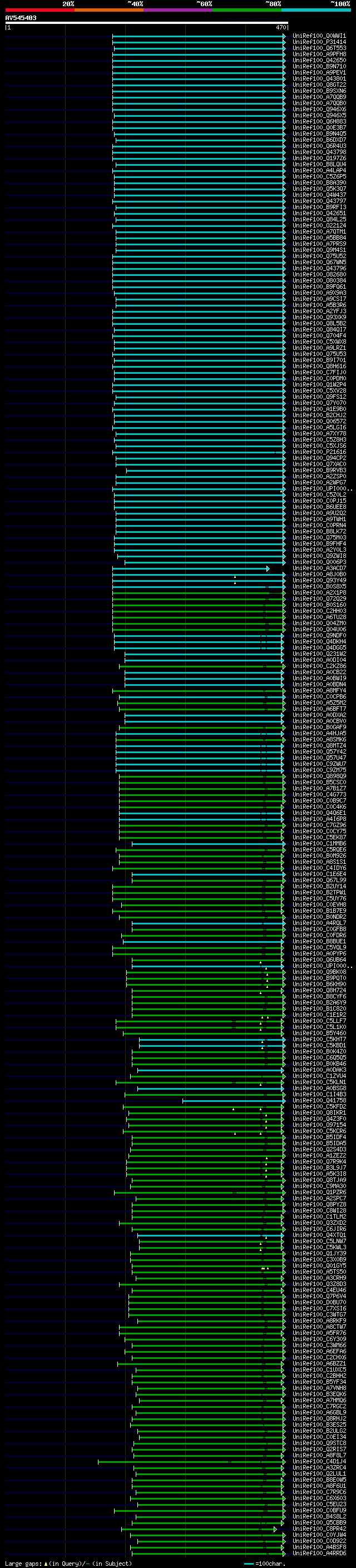Select the hit label UniRef100_Q42651
This screenshot has height=1568, width=356.
319,213
